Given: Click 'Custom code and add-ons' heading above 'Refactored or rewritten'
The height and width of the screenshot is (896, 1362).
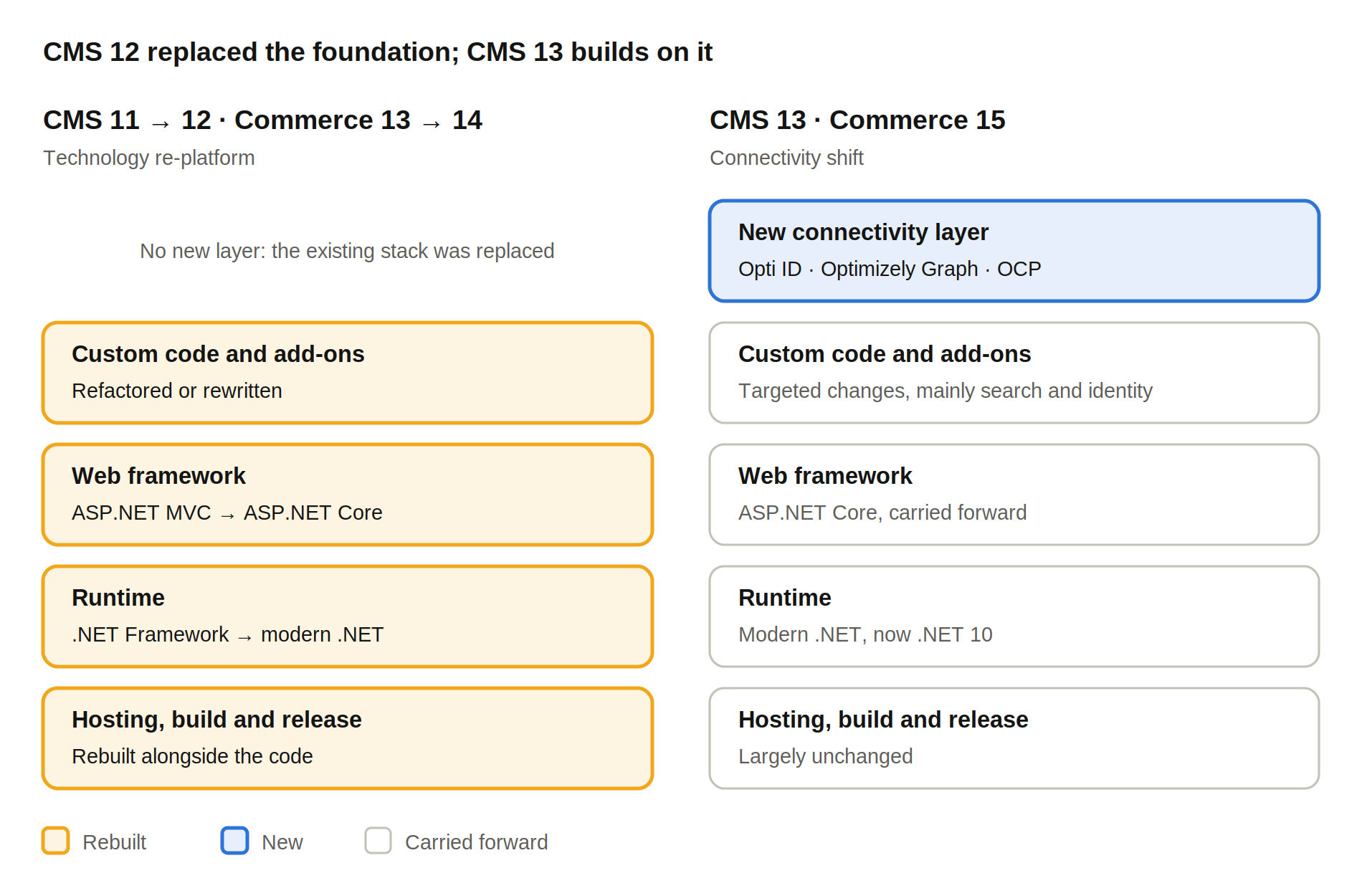Looking at the screenshot, I should pyautogui.click(x=218, y=354).
